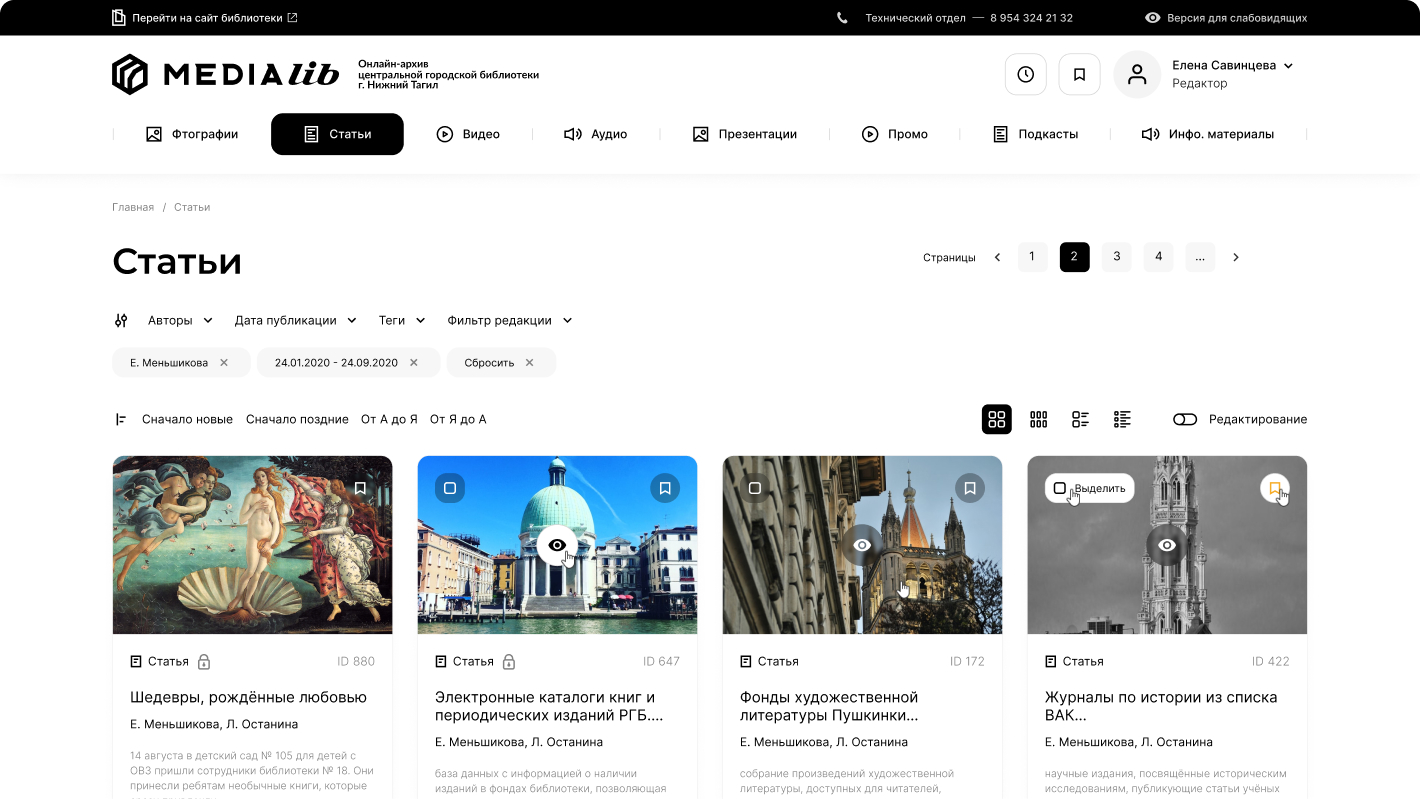Image resolution: width=1420 pixels, height=799 pixels.
Task: Bookmark the Venice article card
Action: (x=665, y=488)
